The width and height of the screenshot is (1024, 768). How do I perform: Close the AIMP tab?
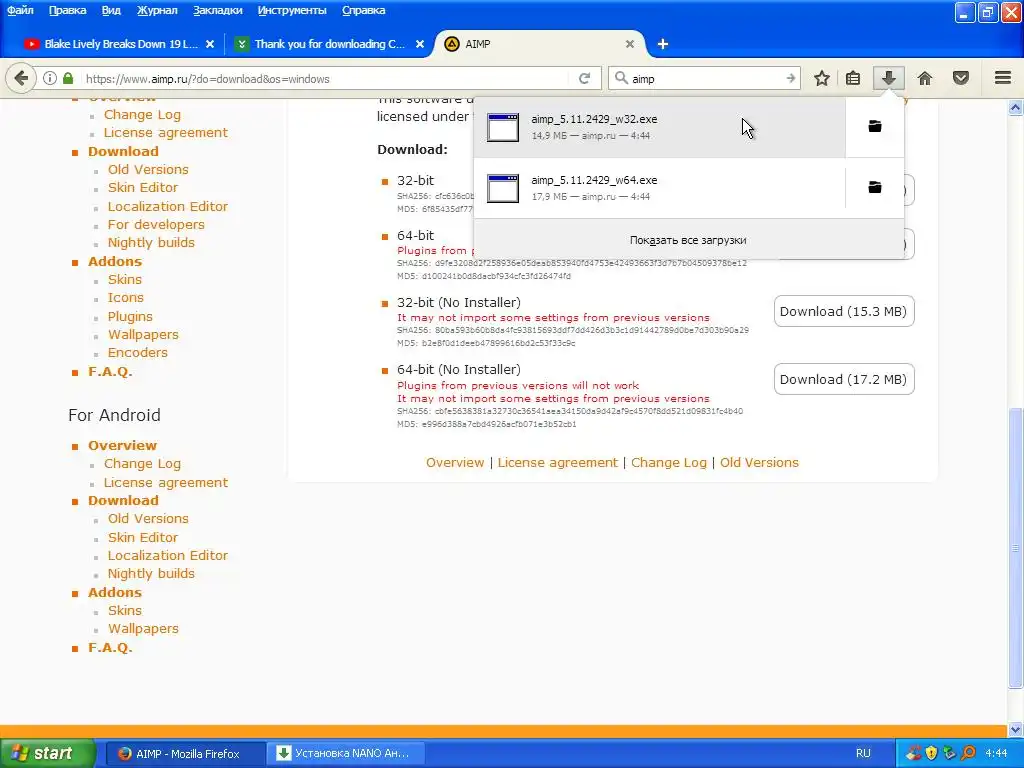(x=630, y=44)
